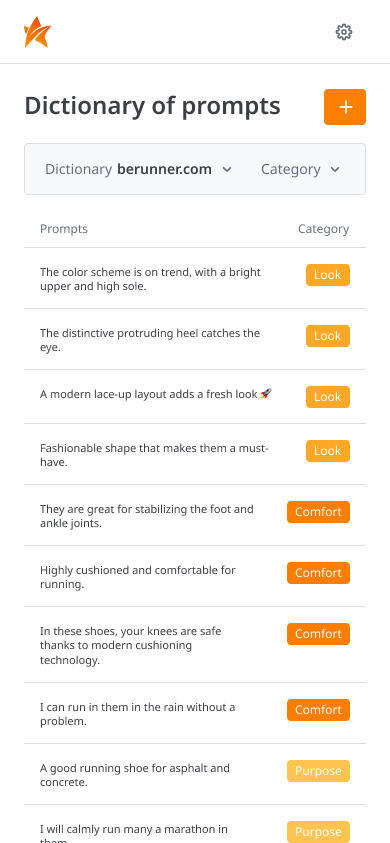
Task: Click Look tag on fashionable shape prompt
Action: point(328,451)
